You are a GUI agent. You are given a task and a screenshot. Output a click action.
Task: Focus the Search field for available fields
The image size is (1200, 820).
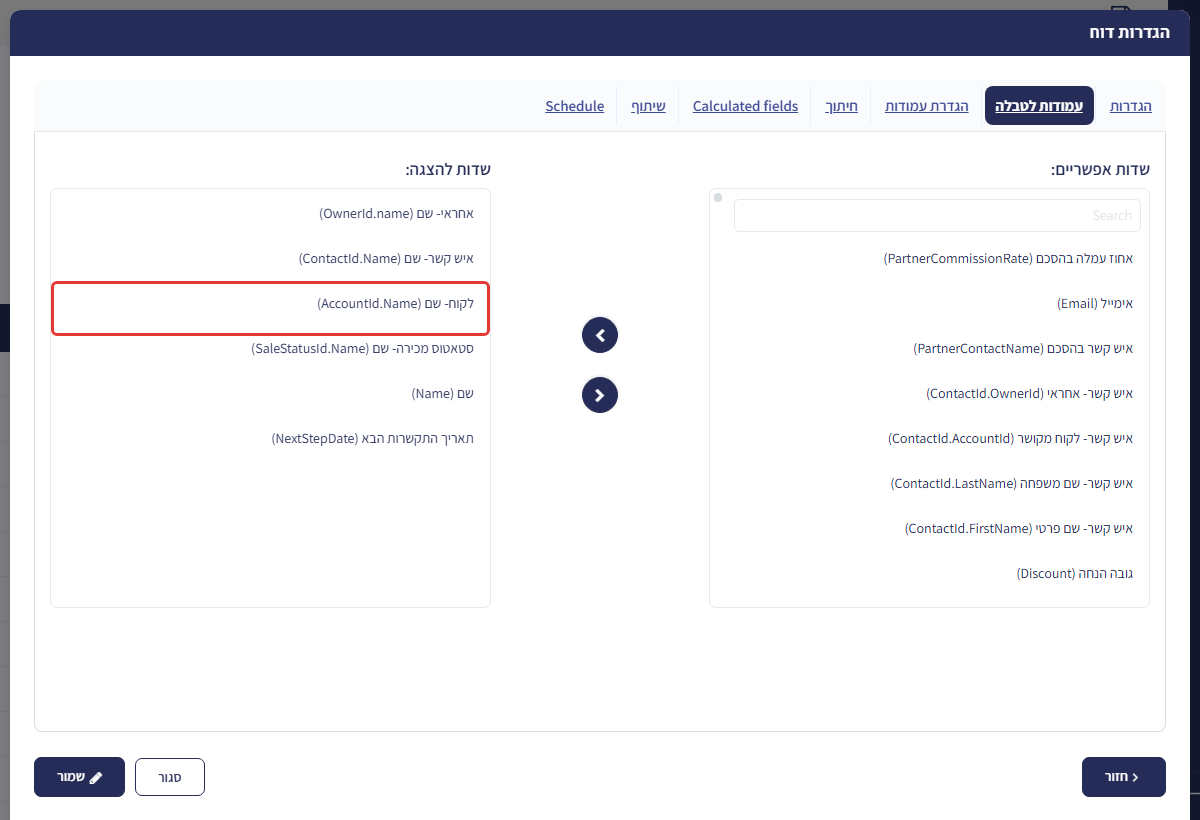(x=937, y=216)
